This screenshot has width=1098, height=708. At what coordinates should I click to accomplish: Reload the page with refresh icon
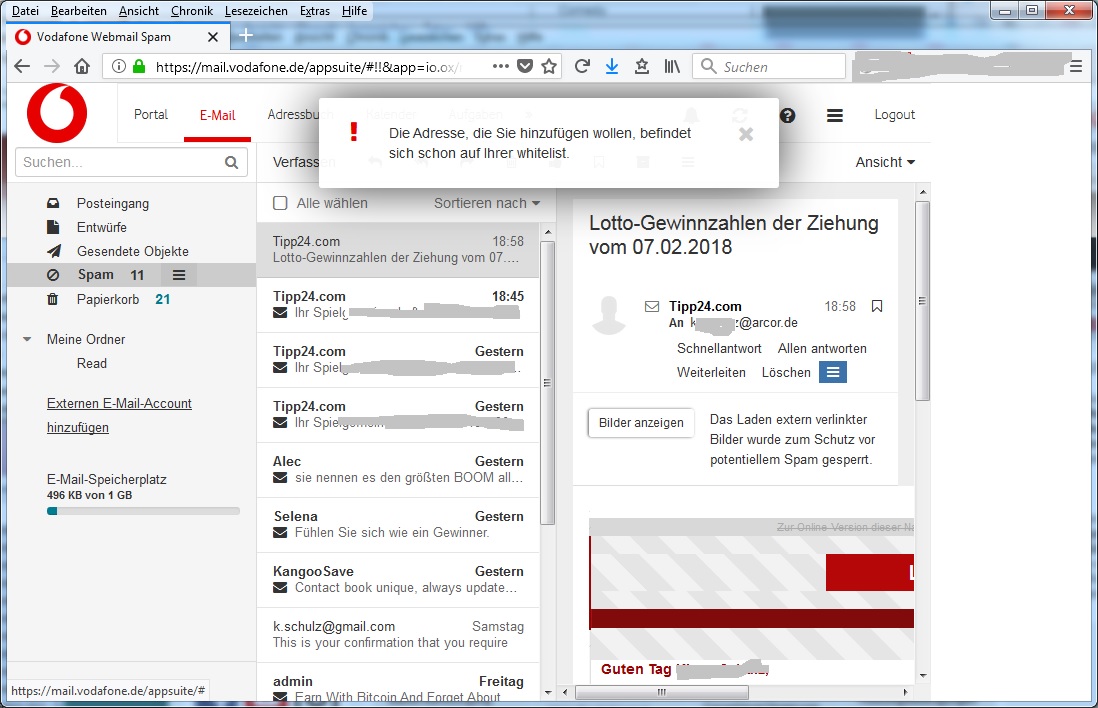(x=582, y=67)
